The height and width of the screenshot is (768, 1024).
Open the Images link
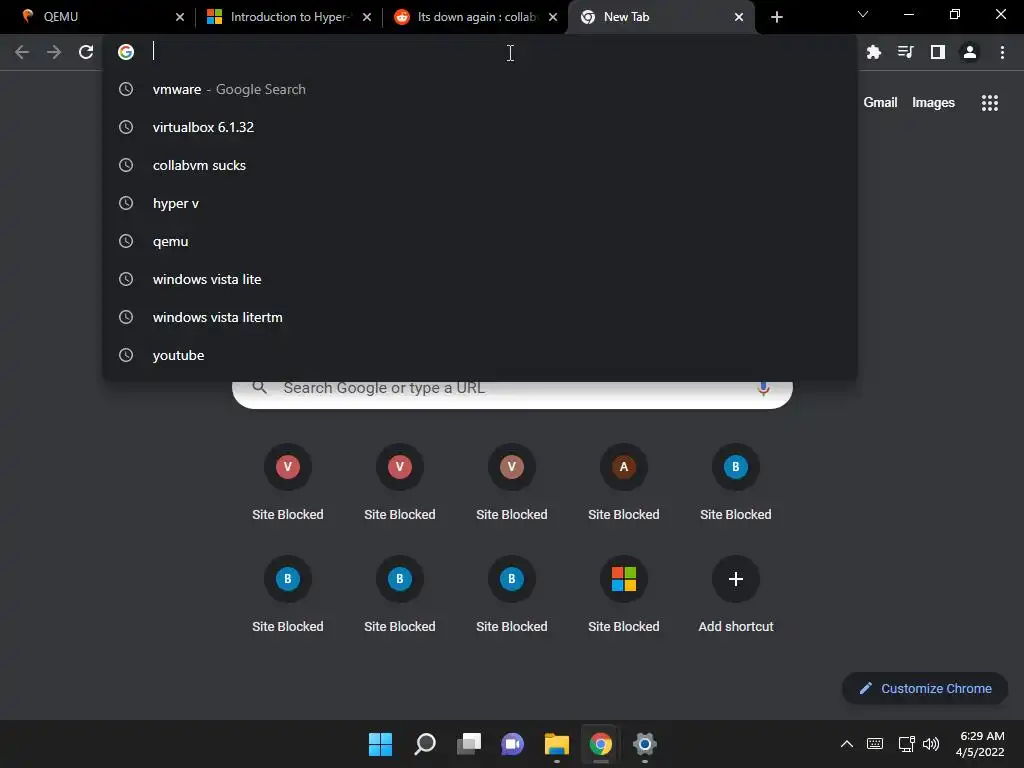933,103
